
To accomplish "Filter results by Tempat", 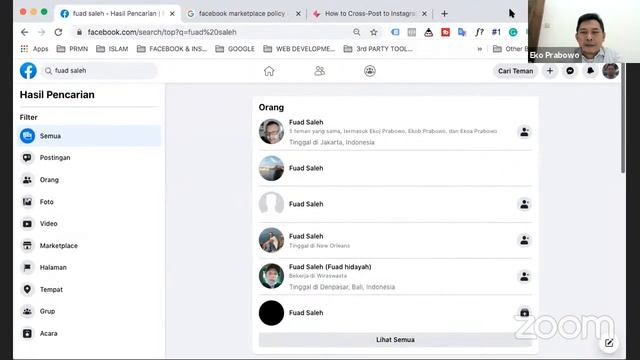I will click(x=89, y=289).
